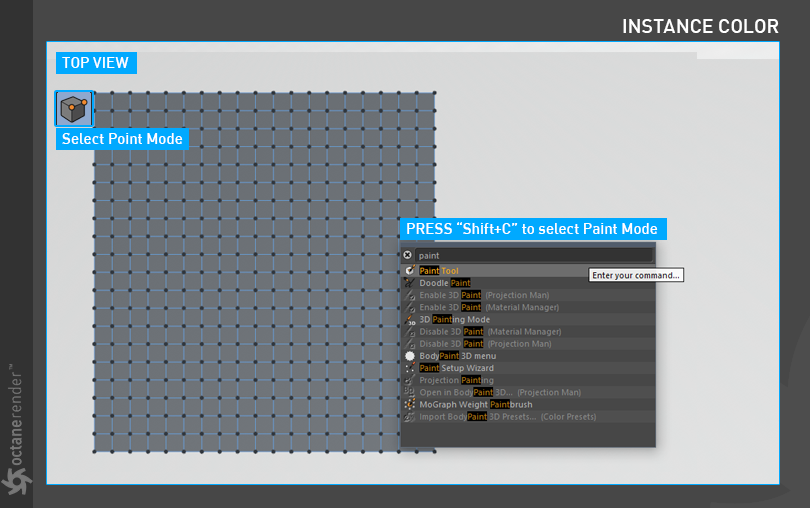Viewport: 810px width, 508px height.
Task: Pick MoGraph Weight Paintbrush entry
Action: coord(476,404)
